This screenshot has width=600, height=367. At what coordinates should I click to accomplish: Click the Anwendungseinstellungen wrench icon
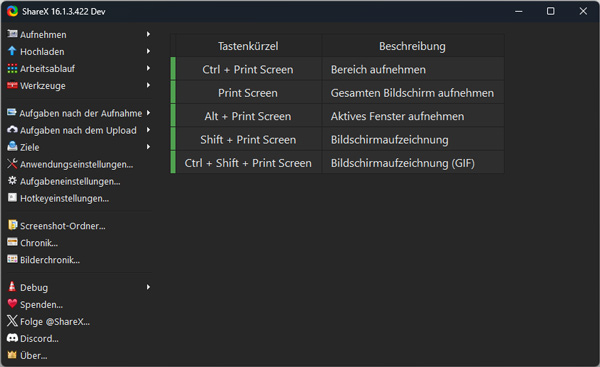12,164
